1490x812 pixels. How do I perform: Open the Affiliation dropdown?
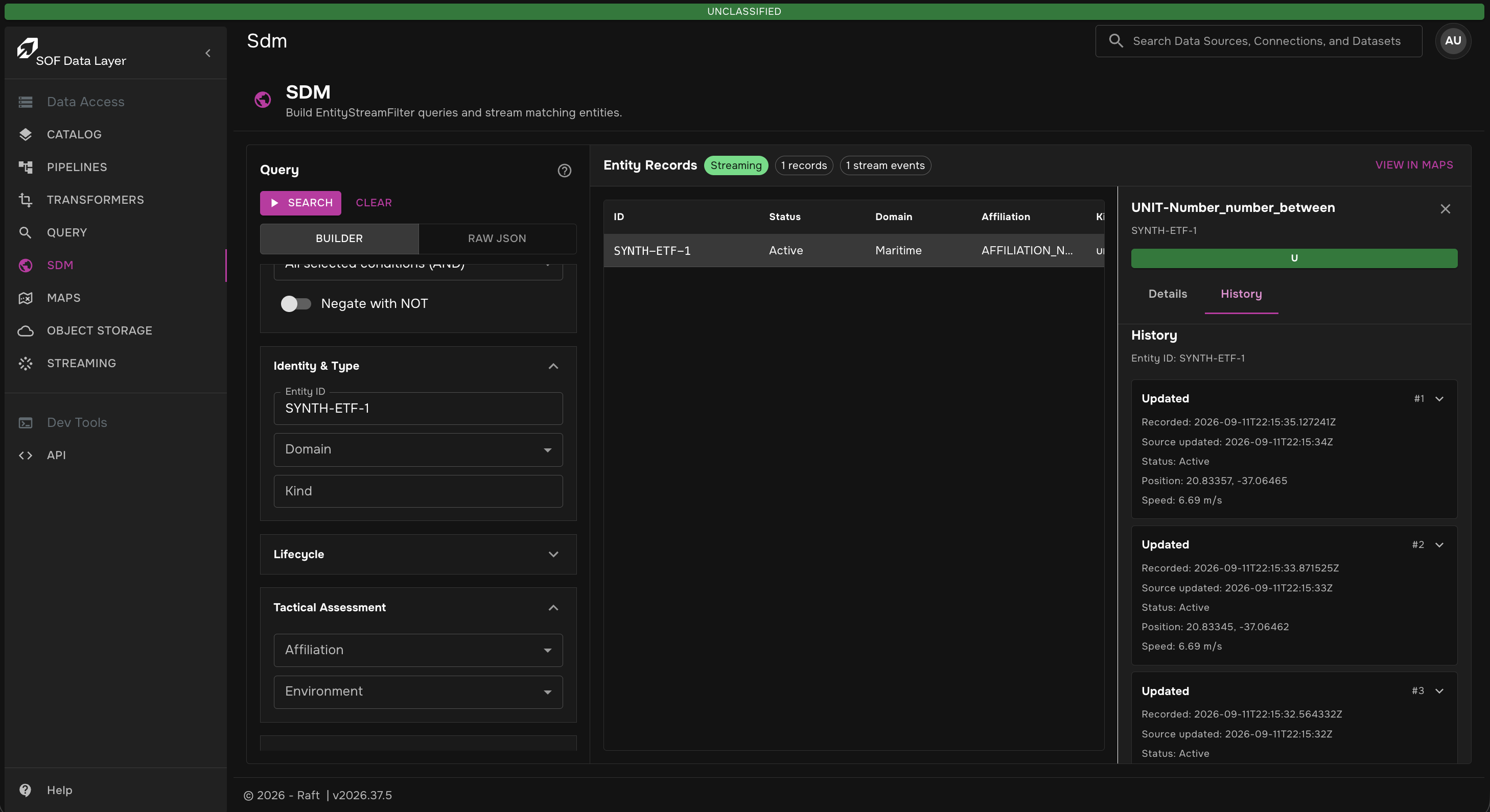(x=418, y=650)
